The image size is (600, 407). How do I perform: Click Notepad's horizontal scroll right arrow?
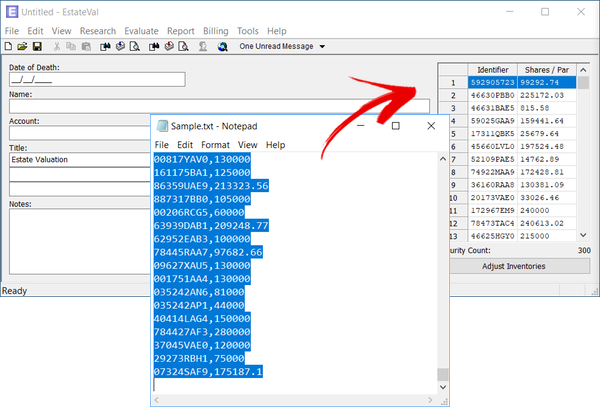click(430, 400)
